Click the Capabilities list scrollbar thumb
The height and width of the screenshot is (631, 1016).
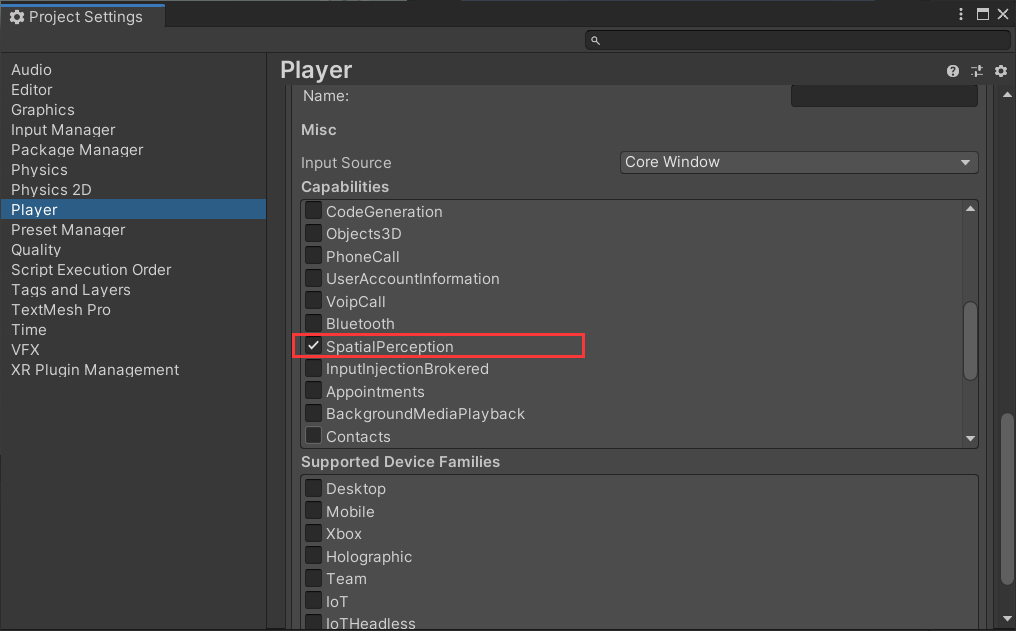pos(970,341)
